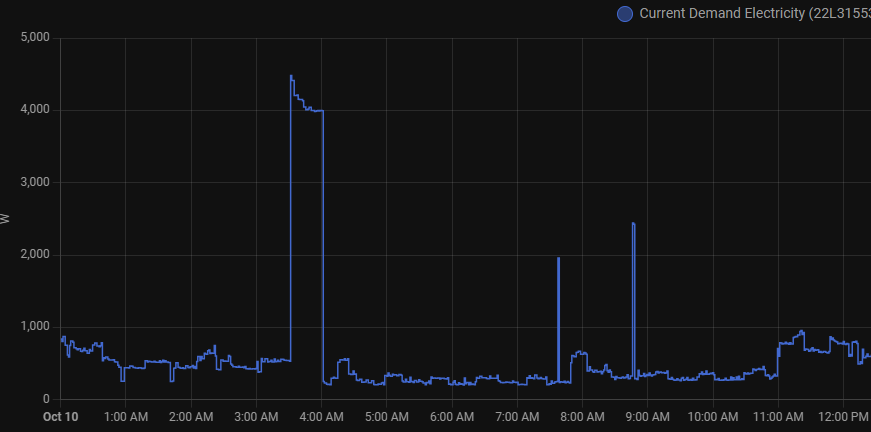Click the 5,000 value on the y-axis
This screenshot has width=871, height=432.
(34, 38)
